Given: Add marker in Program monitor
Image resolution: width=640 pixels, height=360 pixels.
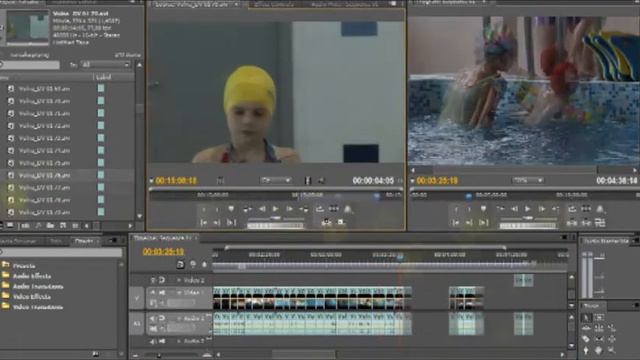Looking at the screenshot, I should (483, 209).
